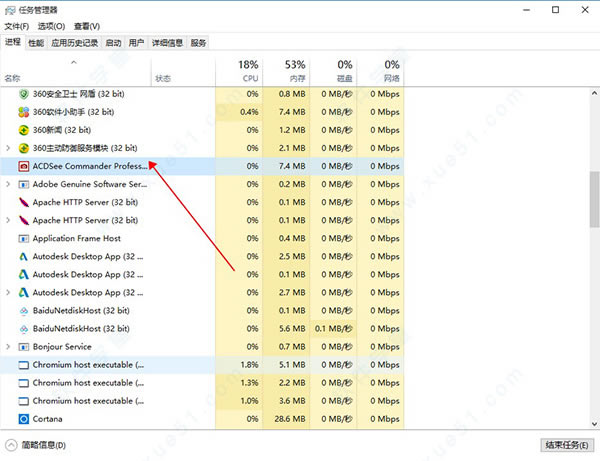Select the Application Frame Host row
600x461 pixels.
(x=202, y=238)
